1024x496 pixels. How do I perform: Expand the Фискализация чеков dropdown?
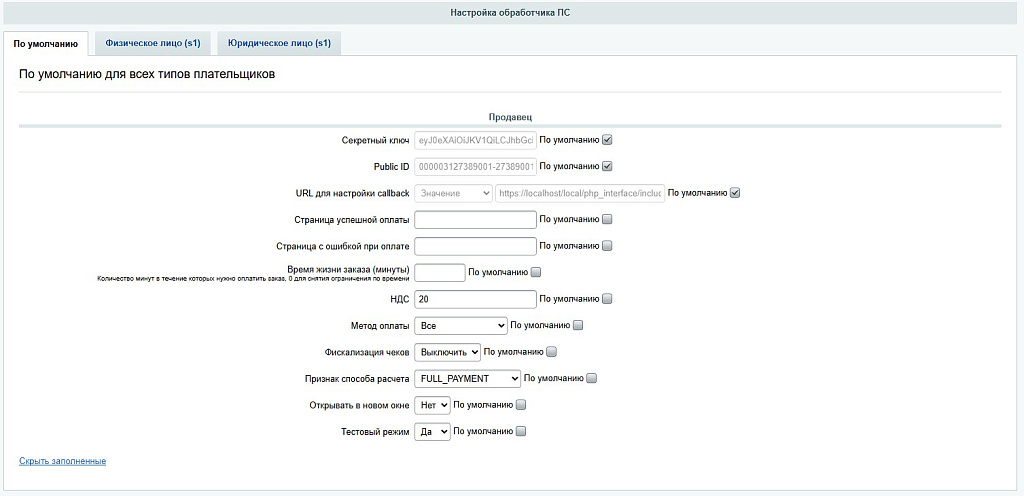(447, 352)
